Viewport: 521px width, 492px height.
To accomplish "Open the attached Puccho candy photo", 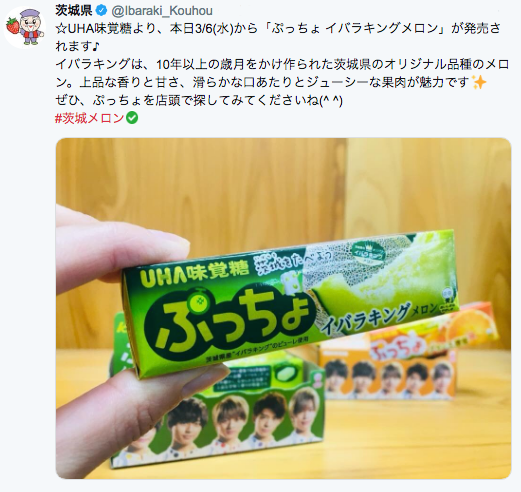I will coord(283,308).
